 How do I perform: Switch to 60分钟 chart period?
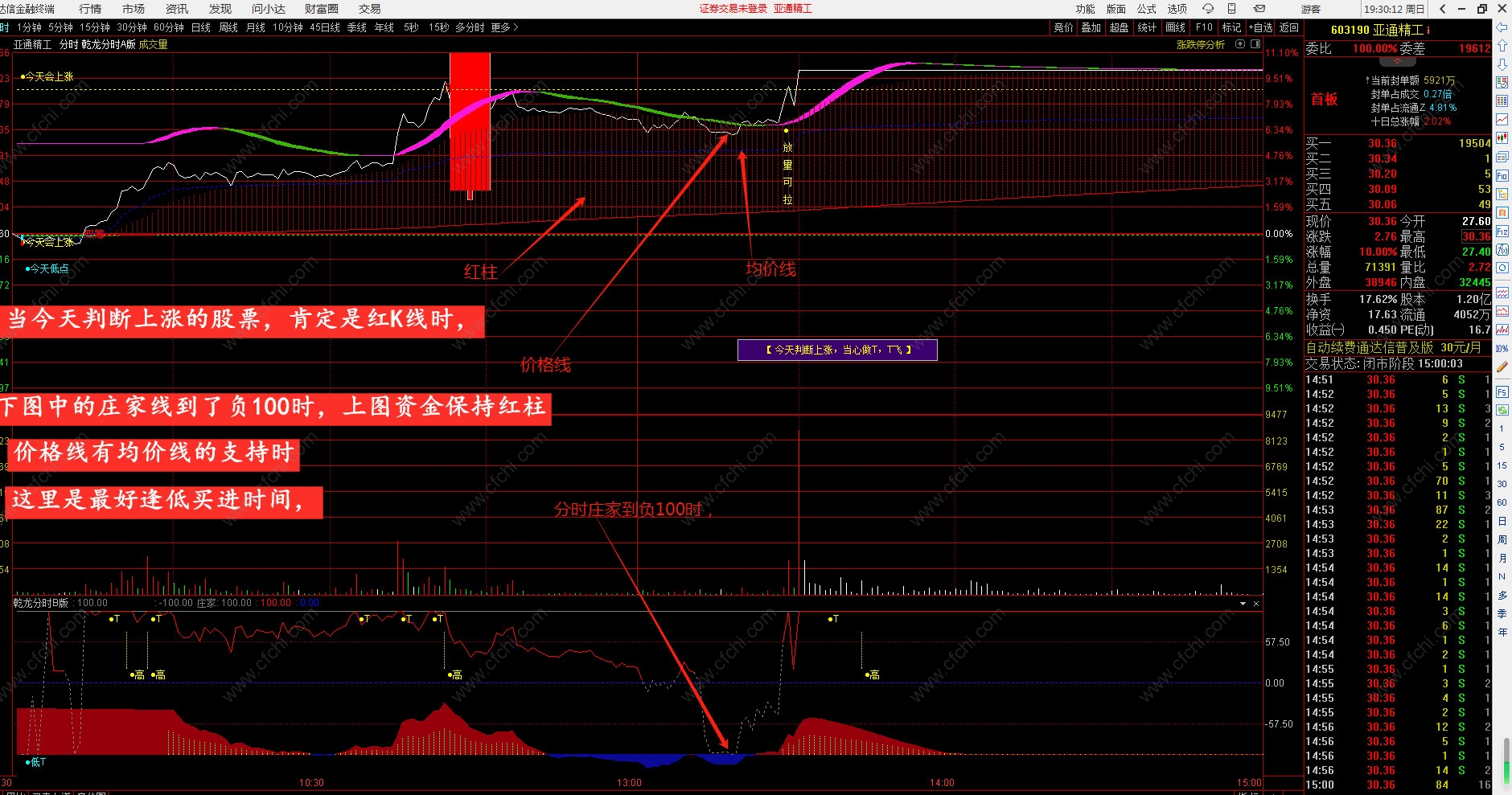coord(169,27)
